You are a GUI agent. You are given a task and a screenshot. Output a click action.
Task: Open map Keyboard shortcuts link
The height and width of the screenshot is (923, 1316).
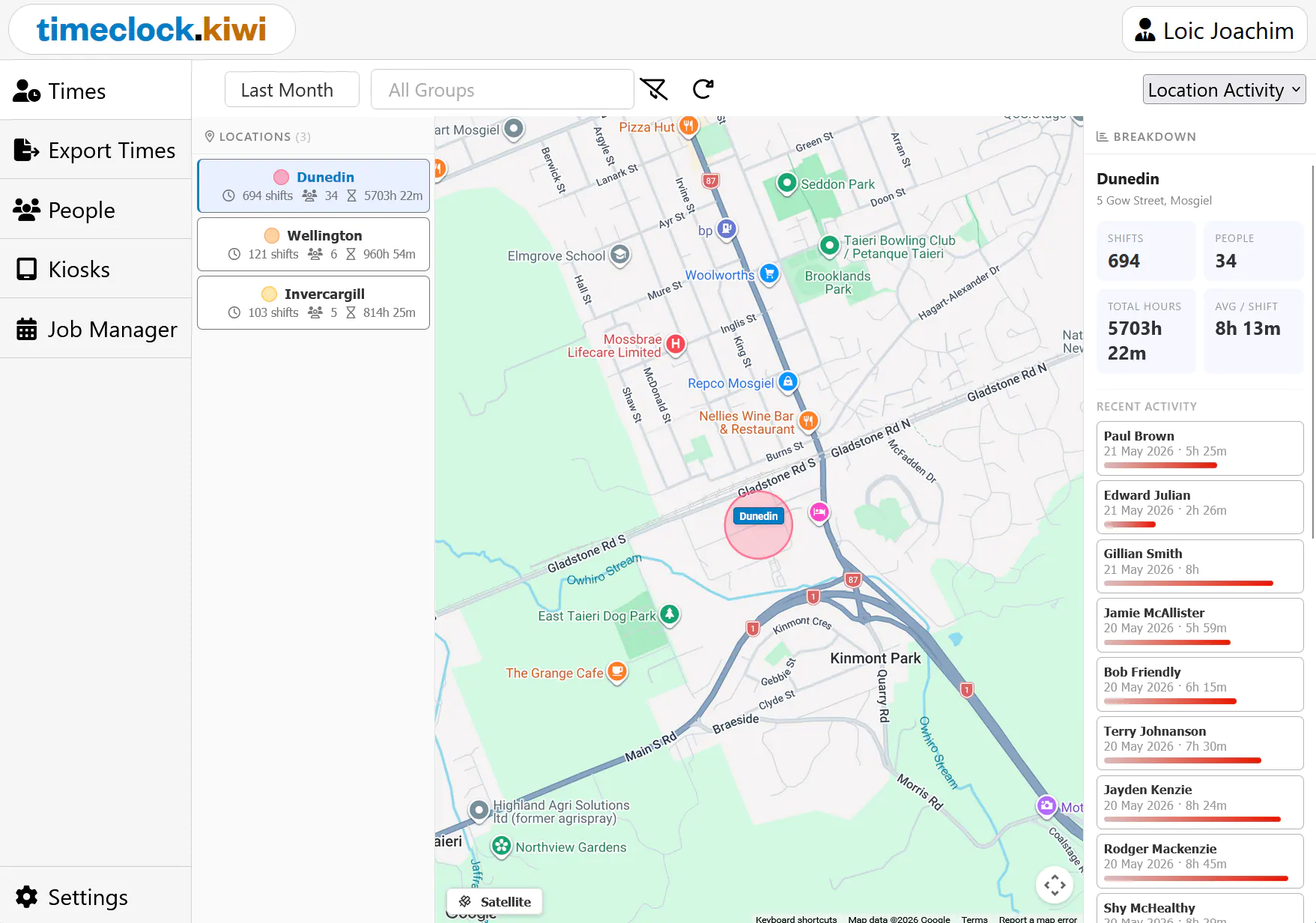coord(796,919)
